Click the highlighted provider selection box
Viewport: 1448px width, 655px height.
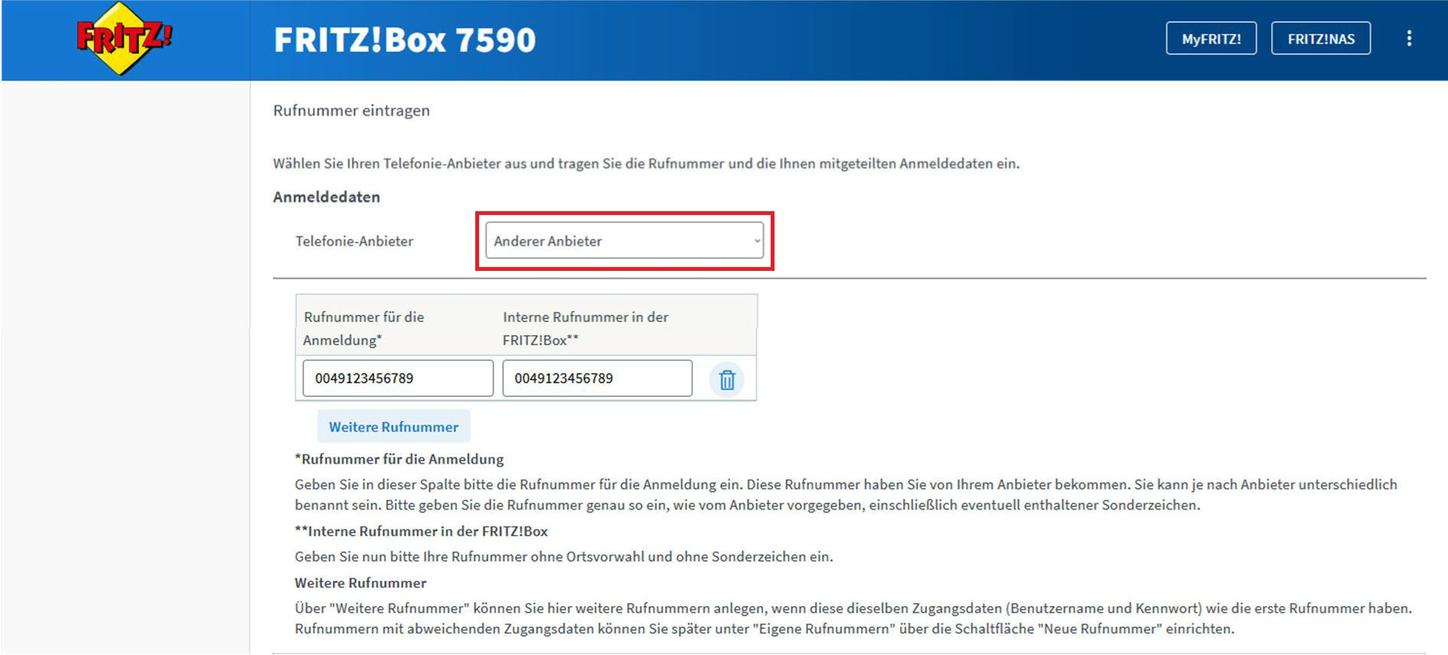tap(624, 240)
